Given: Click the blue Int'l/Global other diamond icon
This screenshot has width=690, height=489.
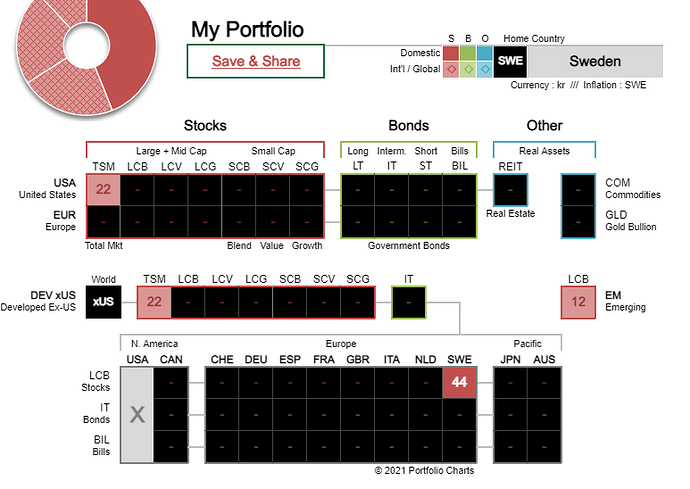Looking at the screenshot, I should (x=485, y=69).
